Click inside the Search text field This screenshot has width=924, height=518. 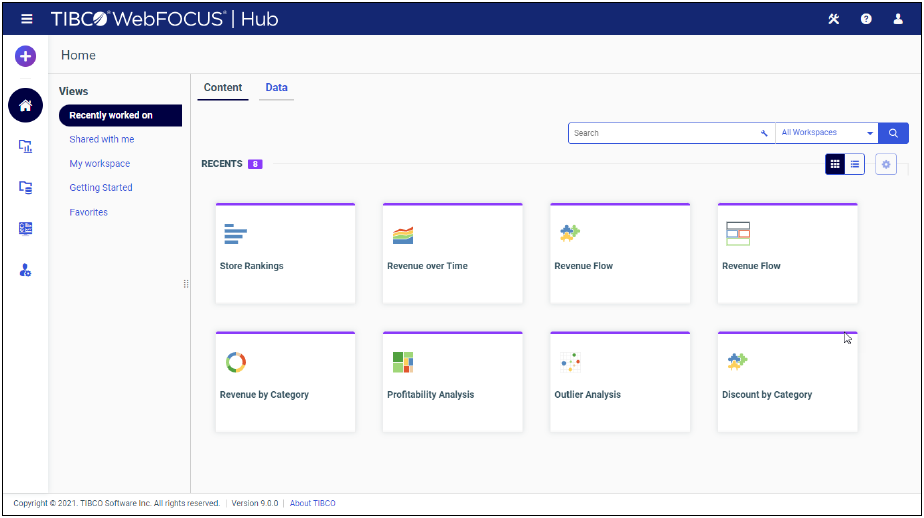pyautogui.click(x=660, y=133)
